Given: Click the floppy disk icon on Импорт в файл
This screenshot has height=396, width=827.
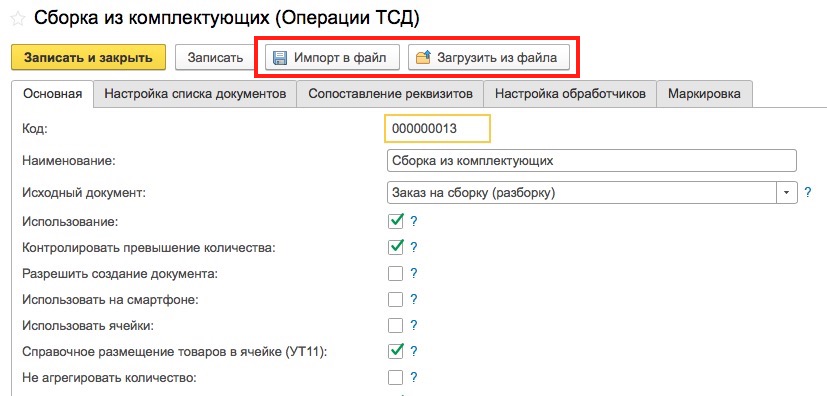Looking at the screenshot, I should [x=280, y=57].
